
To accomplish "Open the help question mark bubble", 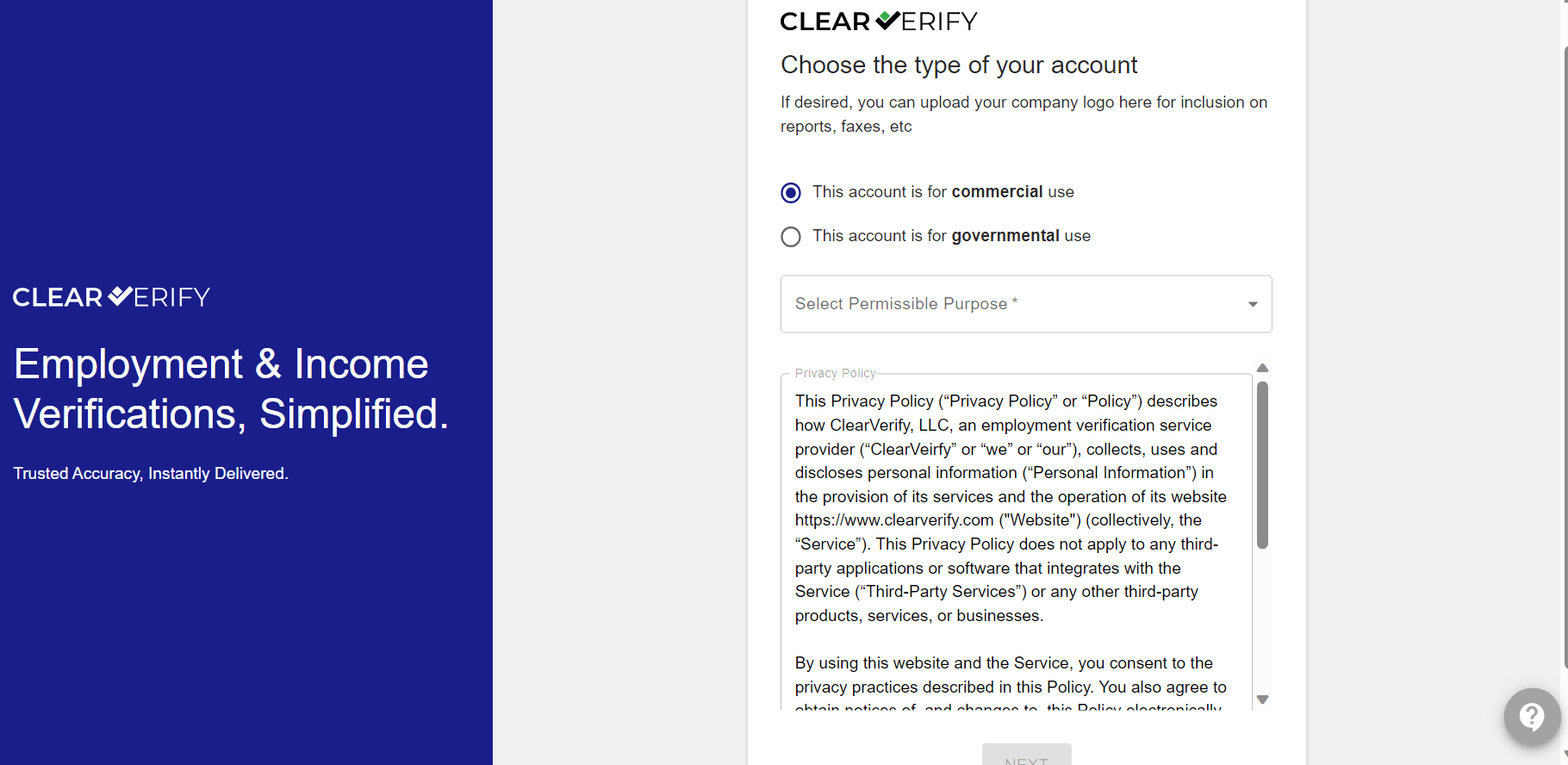I will (1531, 716).
